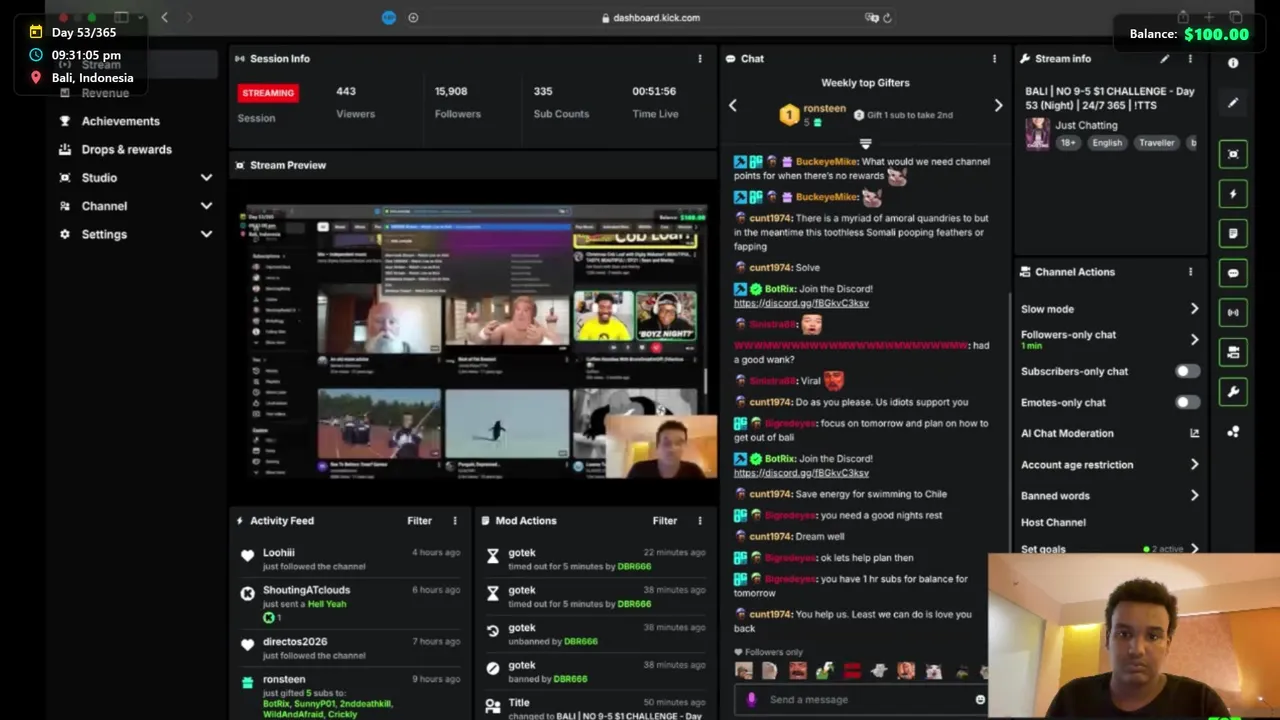Toggle the focus frame widget in right rail

tap(1233, 154)
